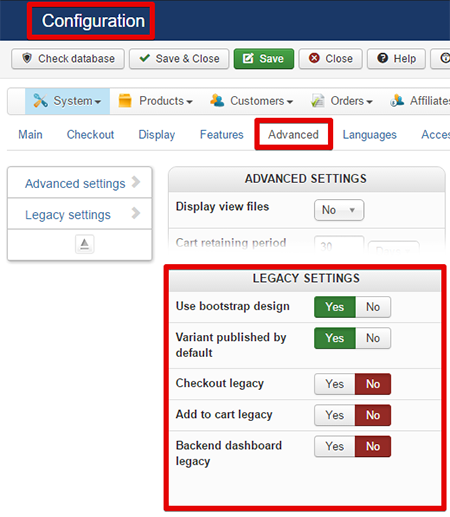
Task: Open the Products dropdown menu
Action: pos(156,101)
